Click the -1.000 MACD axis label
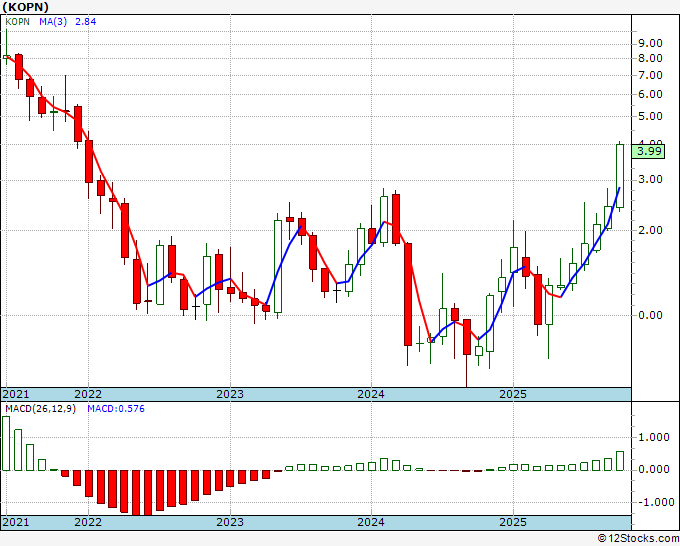The width and height of the screenshot is (680, 546). 654,502
